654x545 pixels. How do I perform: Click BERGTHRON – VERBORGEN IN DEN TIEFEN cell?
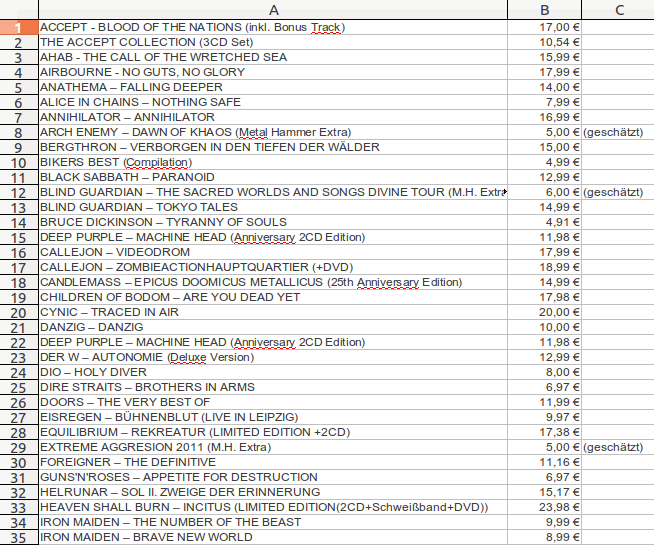[273, 148]
